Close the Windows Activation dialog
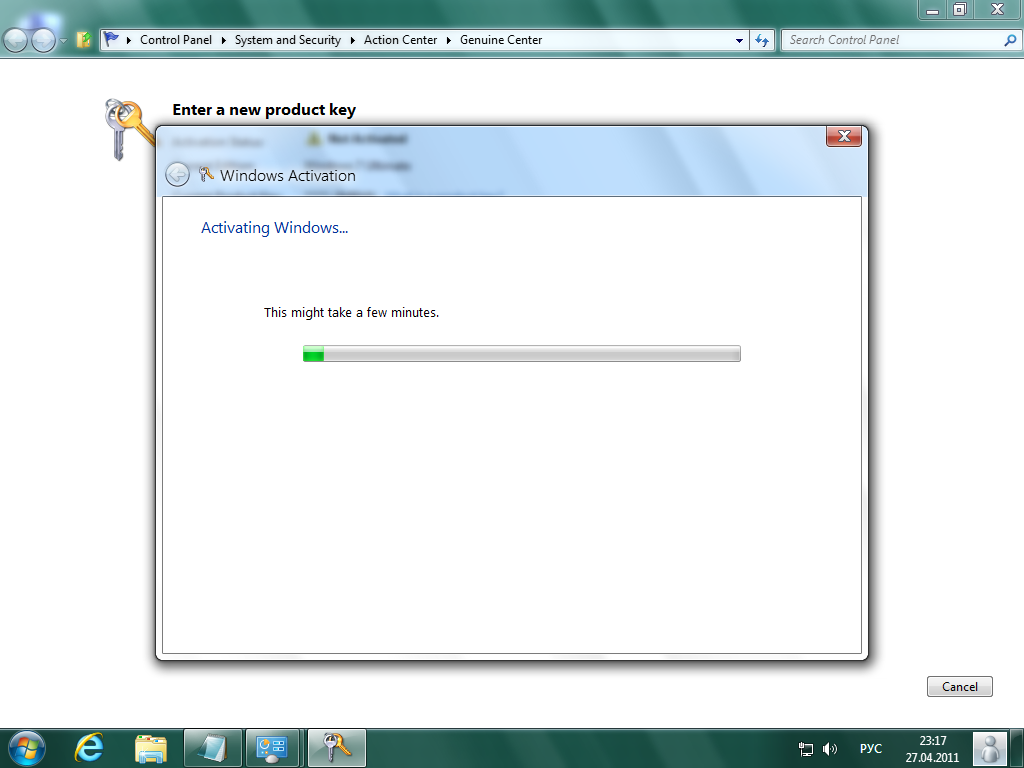The image size is (1024, 768). [x=844, y=136]
